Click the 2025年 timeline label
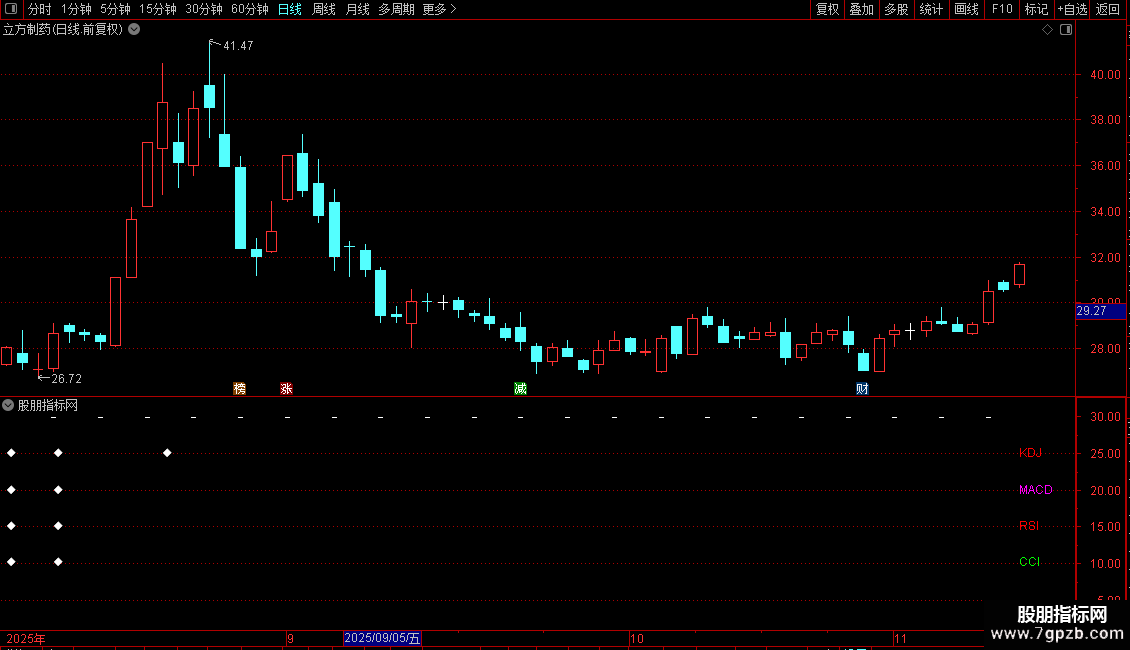The image size is (1130, 650). coord(26,638)
